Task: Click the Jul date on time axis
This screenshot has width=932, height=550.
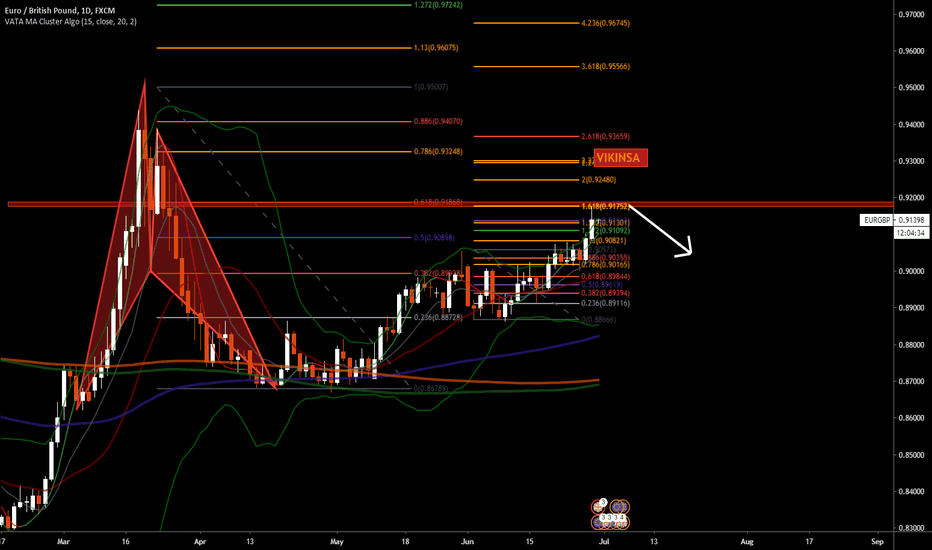Action: [x=604, y=542]
